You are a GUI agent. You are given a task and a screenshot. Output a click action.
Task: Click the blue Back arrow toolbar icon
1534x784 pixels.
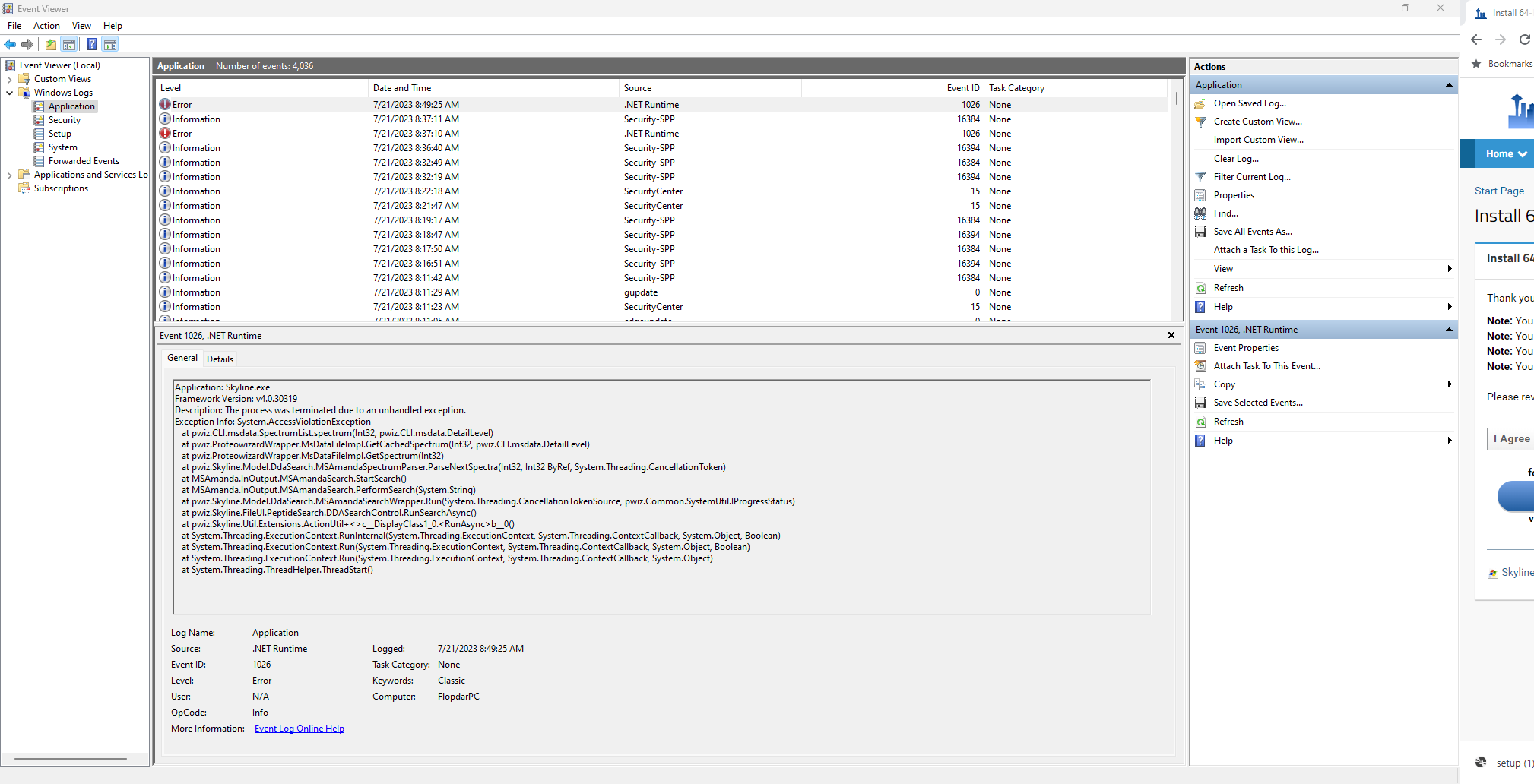click(10, 45)
